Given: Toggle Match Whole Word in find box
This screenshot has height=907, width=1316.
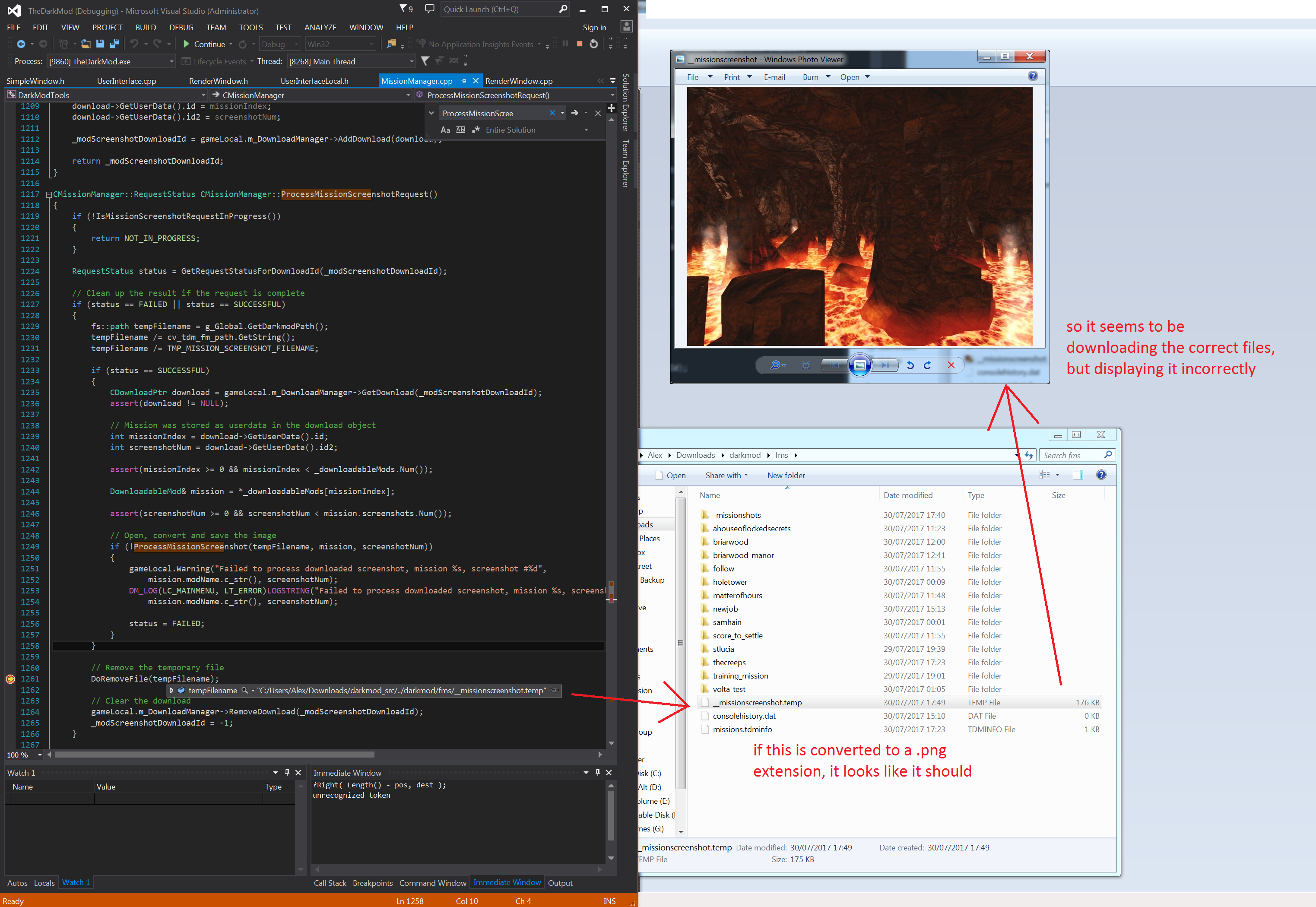Looking at the screenshot, I should tap(461, 130).
